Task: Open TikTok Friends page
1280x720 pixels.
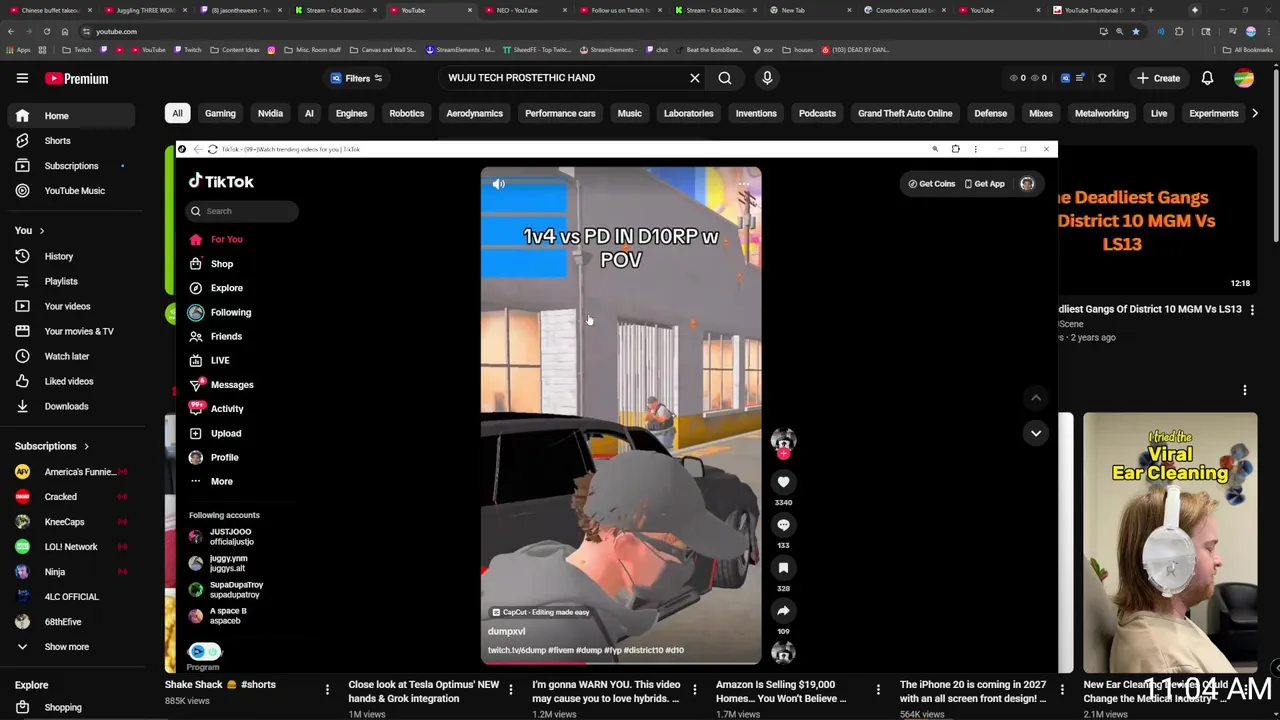Action: coord(226,336)
